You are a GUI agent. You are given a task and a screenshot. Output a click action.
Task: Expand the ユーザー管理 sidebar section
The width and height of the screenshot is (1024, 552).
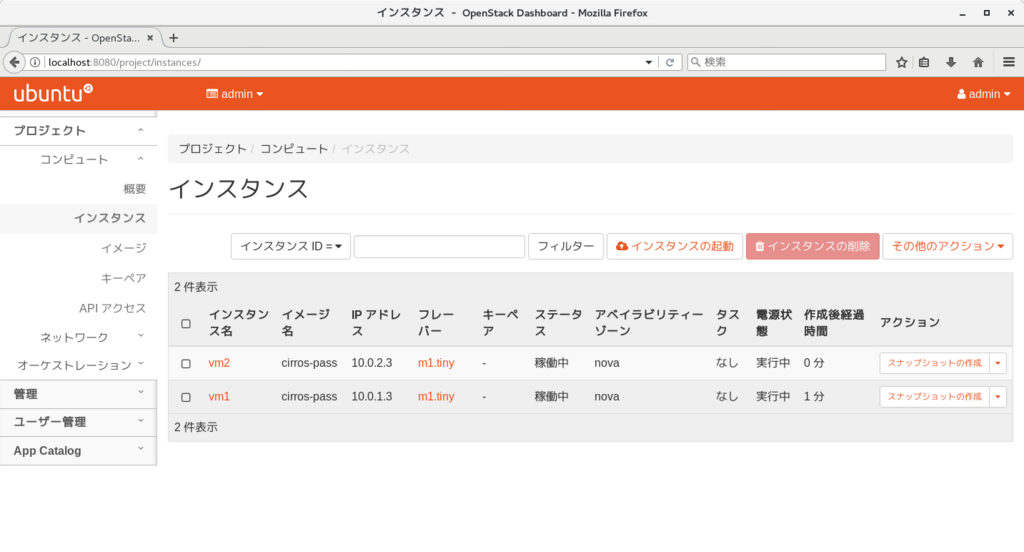tap(78, 422)
